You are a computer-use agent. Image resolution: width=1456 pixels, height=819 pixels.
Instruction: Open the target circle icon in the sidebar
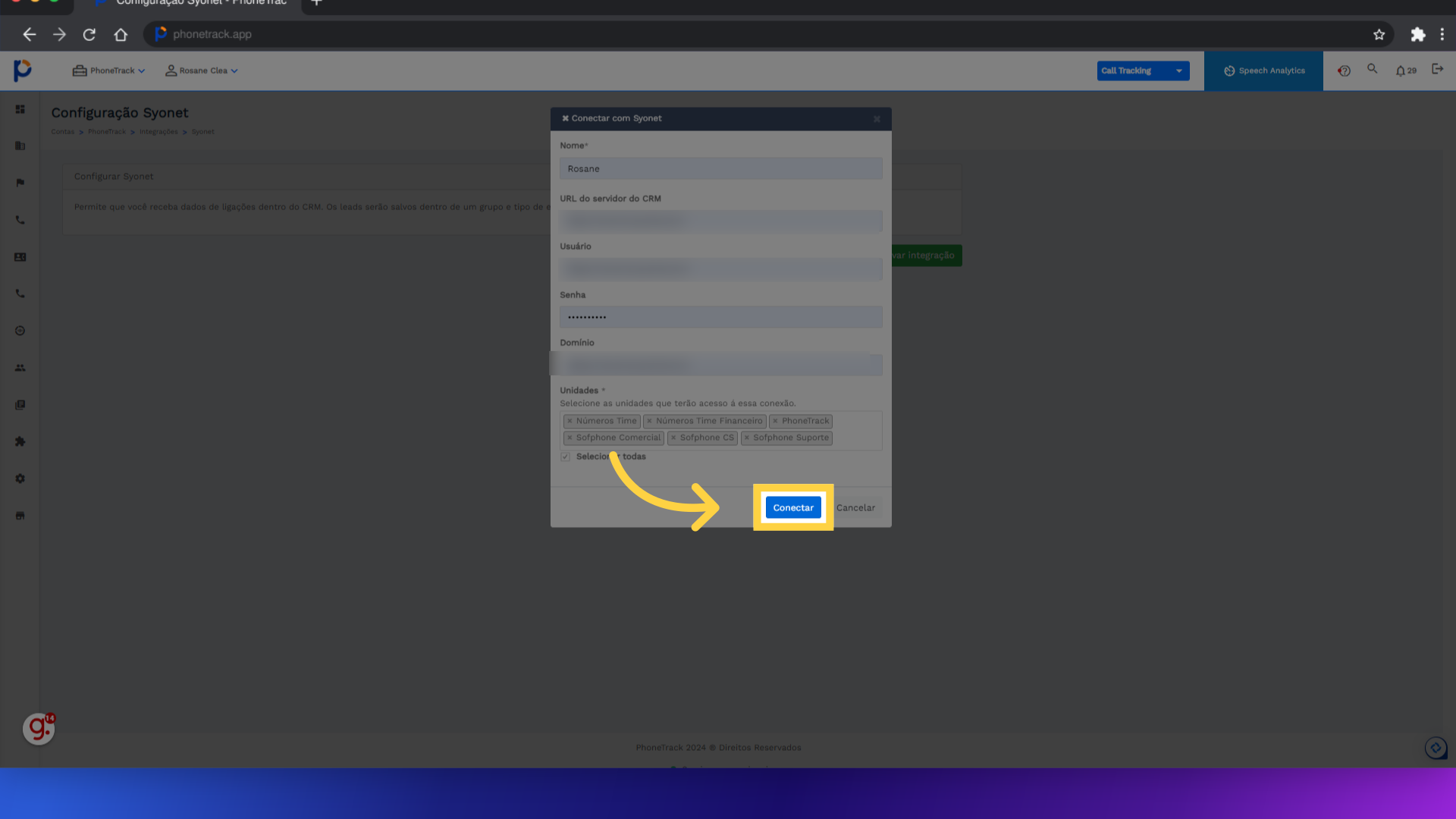click(20, 331)
